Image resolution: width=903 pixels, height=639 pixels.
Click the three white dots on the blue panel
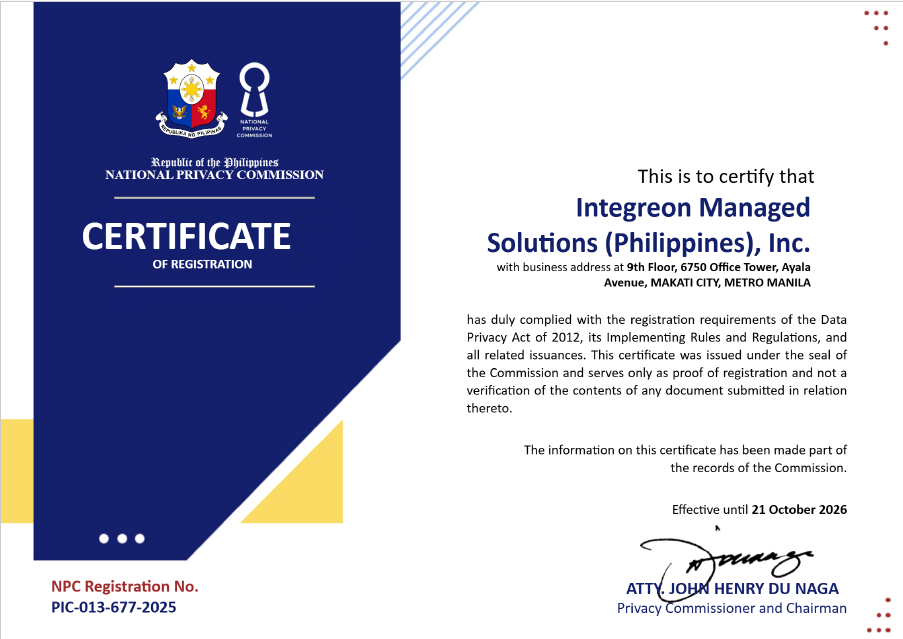pyautogui.click(x=122, y=538)
